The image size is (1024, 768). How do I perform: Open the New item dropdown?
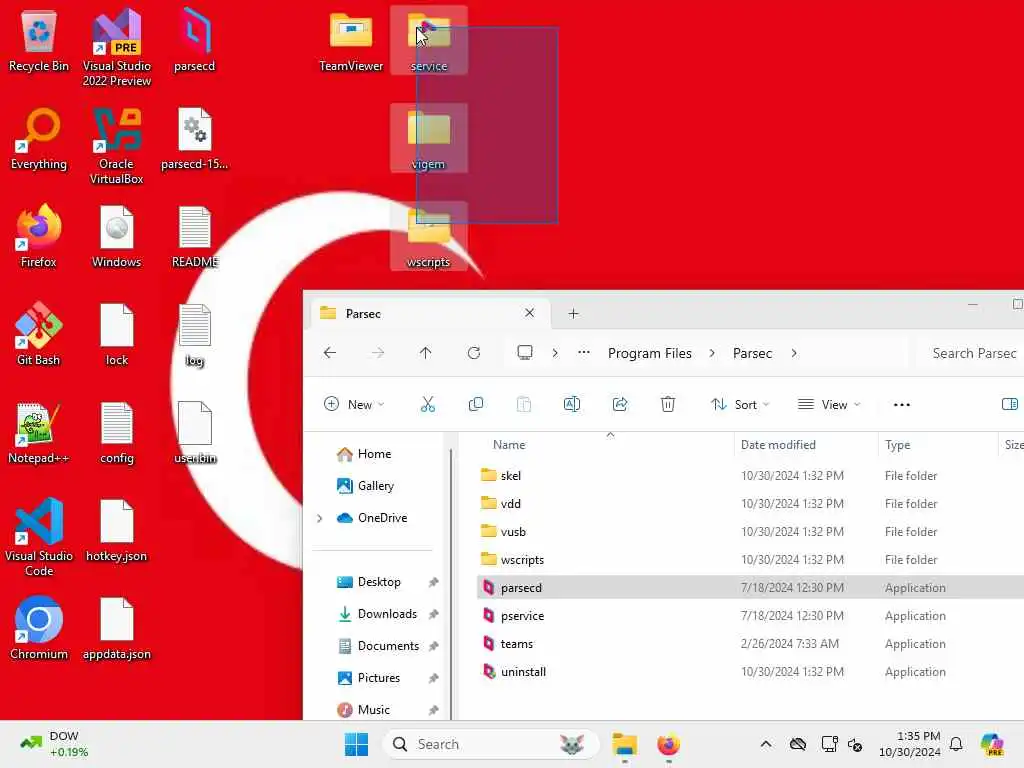tap(354, 404)
